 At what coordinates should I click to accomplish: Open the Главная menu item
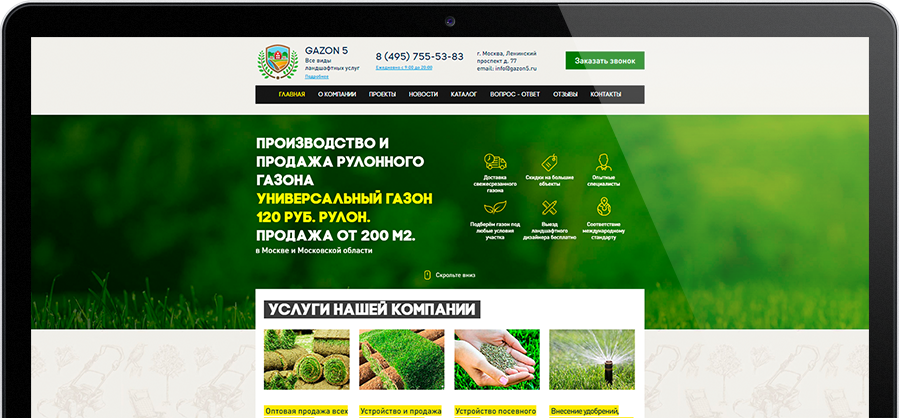tap(292, 95)
